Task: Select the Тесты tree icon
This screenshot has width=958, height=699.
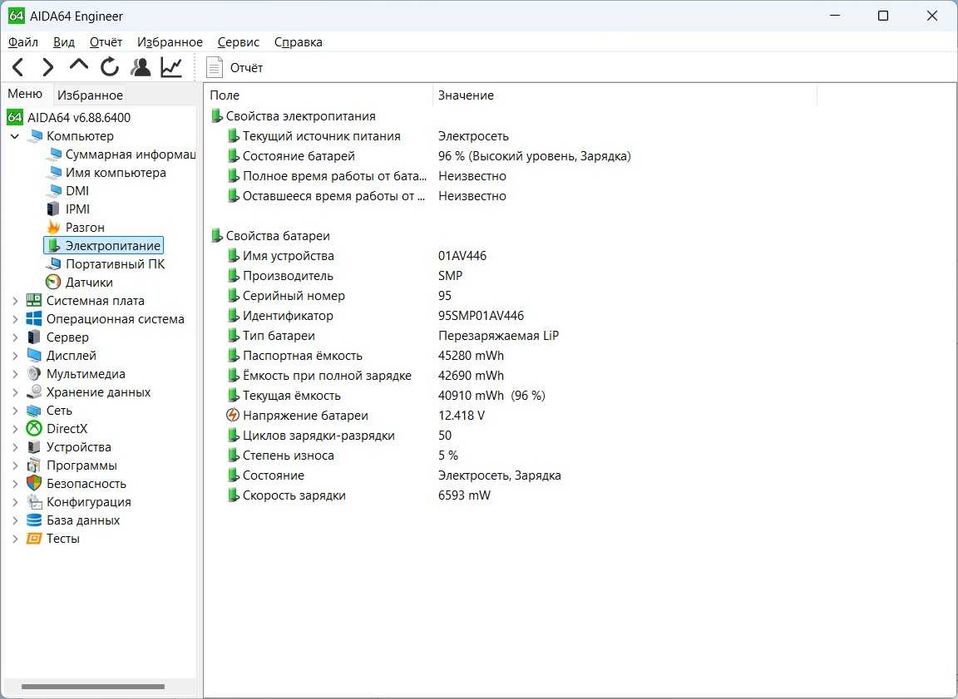Action: pos(34,539)
